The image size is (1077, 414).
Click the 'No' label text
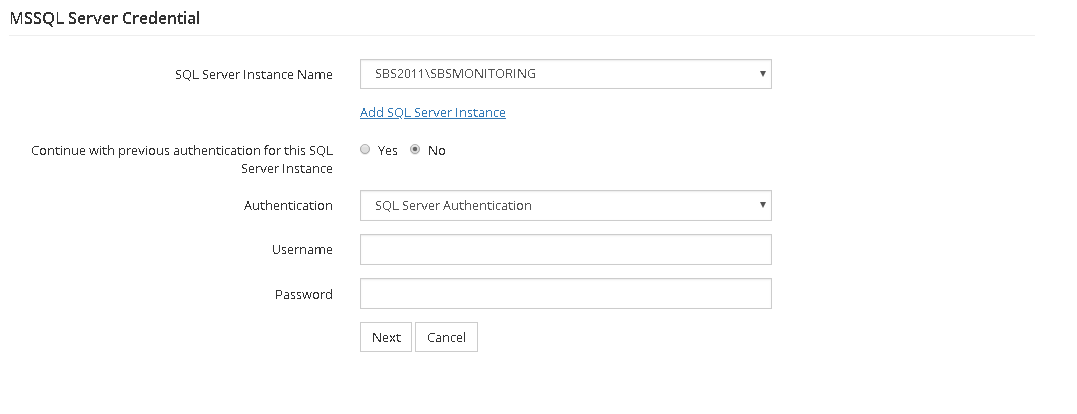tap(436, 150)
